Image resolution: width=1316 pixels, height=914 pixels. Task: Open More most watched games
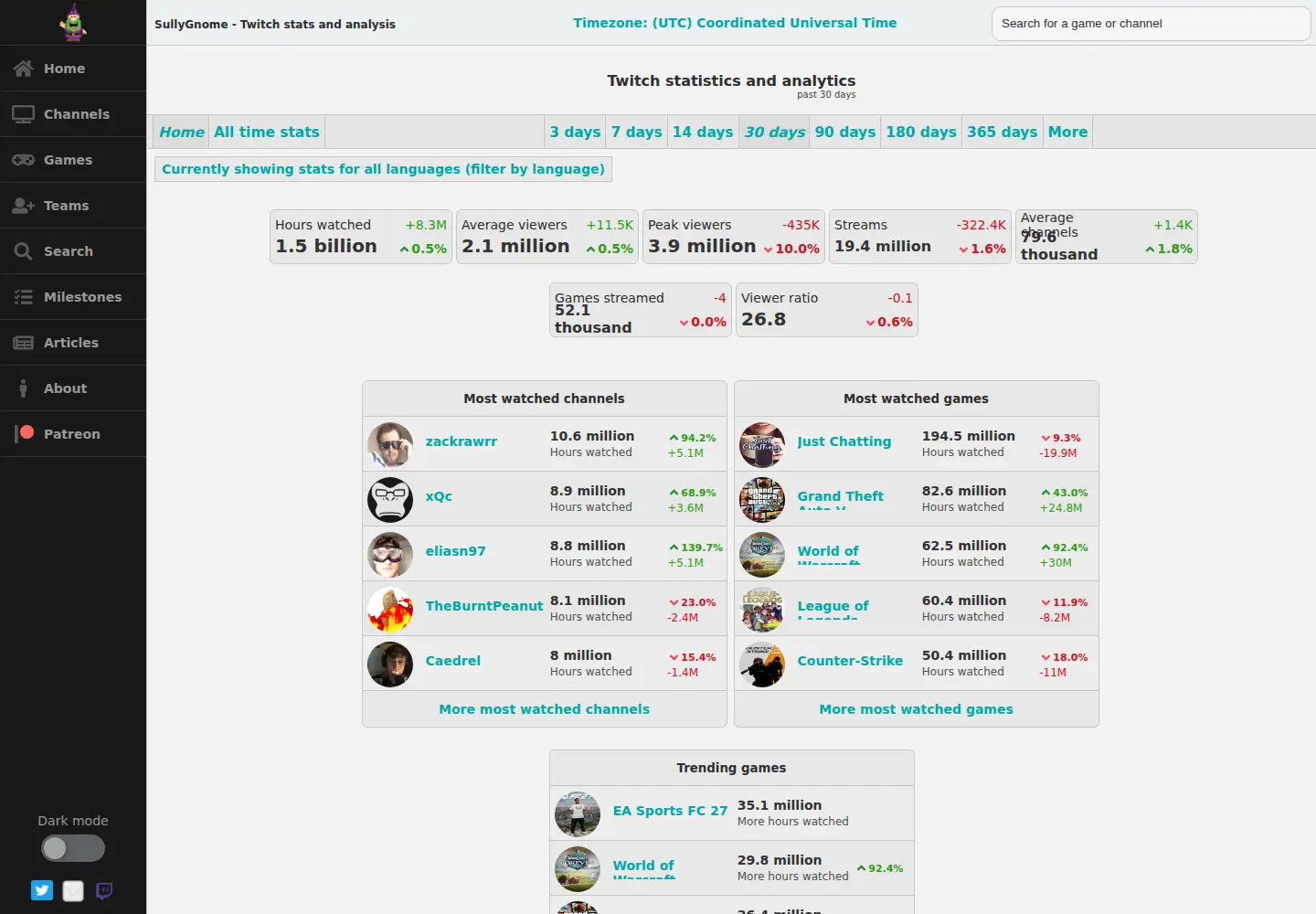(x=917, y=709)
